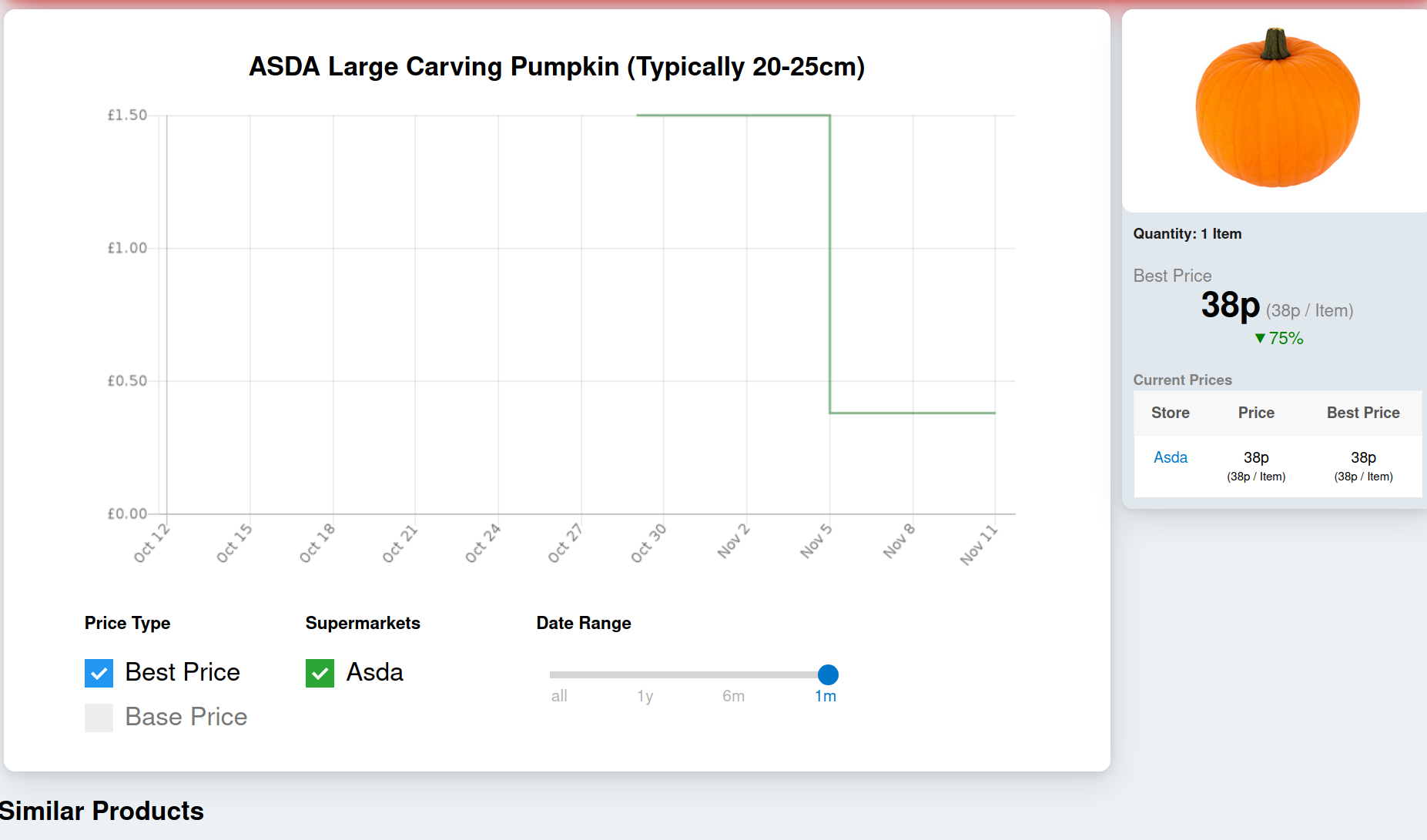
Task: Click the Oct 30 date axis label
Action: click(x=648, y=543)
